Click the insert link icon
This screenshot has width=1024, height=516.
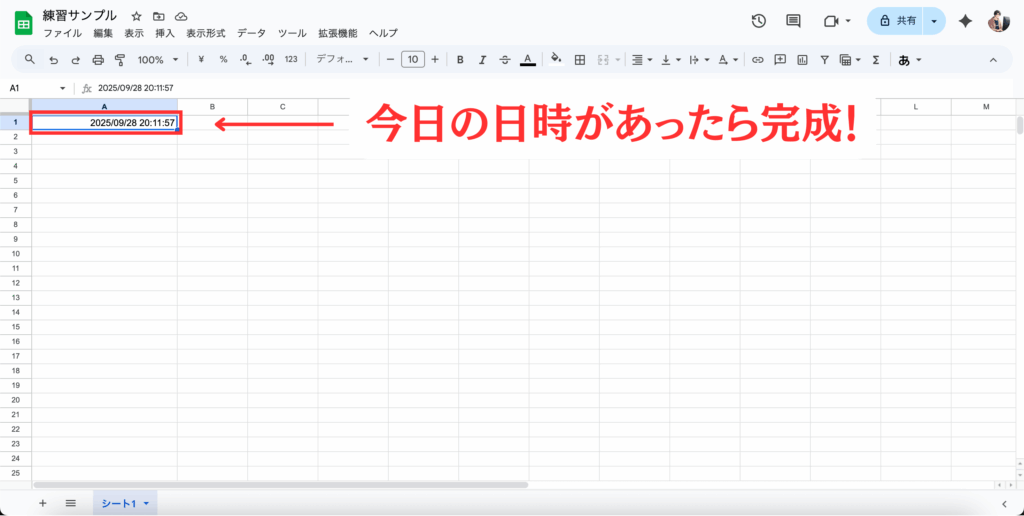[x=757, y=60]
